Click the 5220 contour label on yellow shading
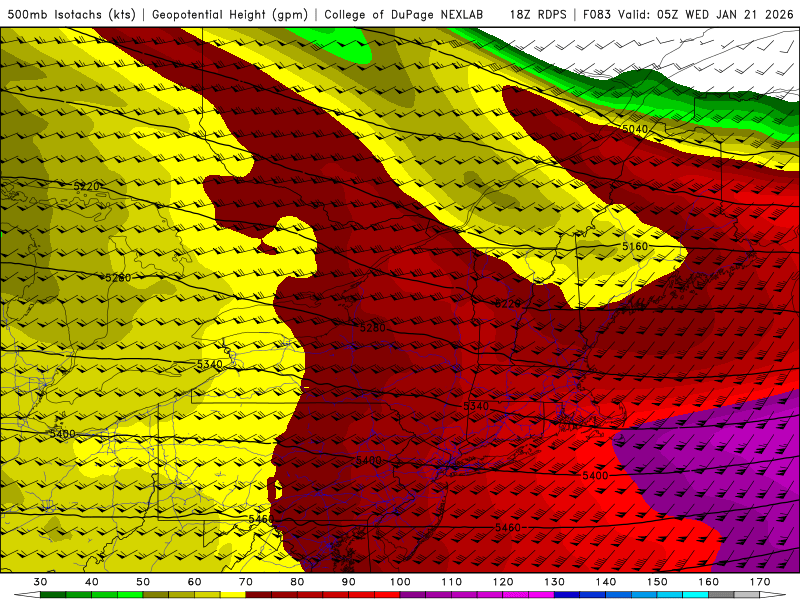This screenshot has height=600, width=800. tap(87, 186)
